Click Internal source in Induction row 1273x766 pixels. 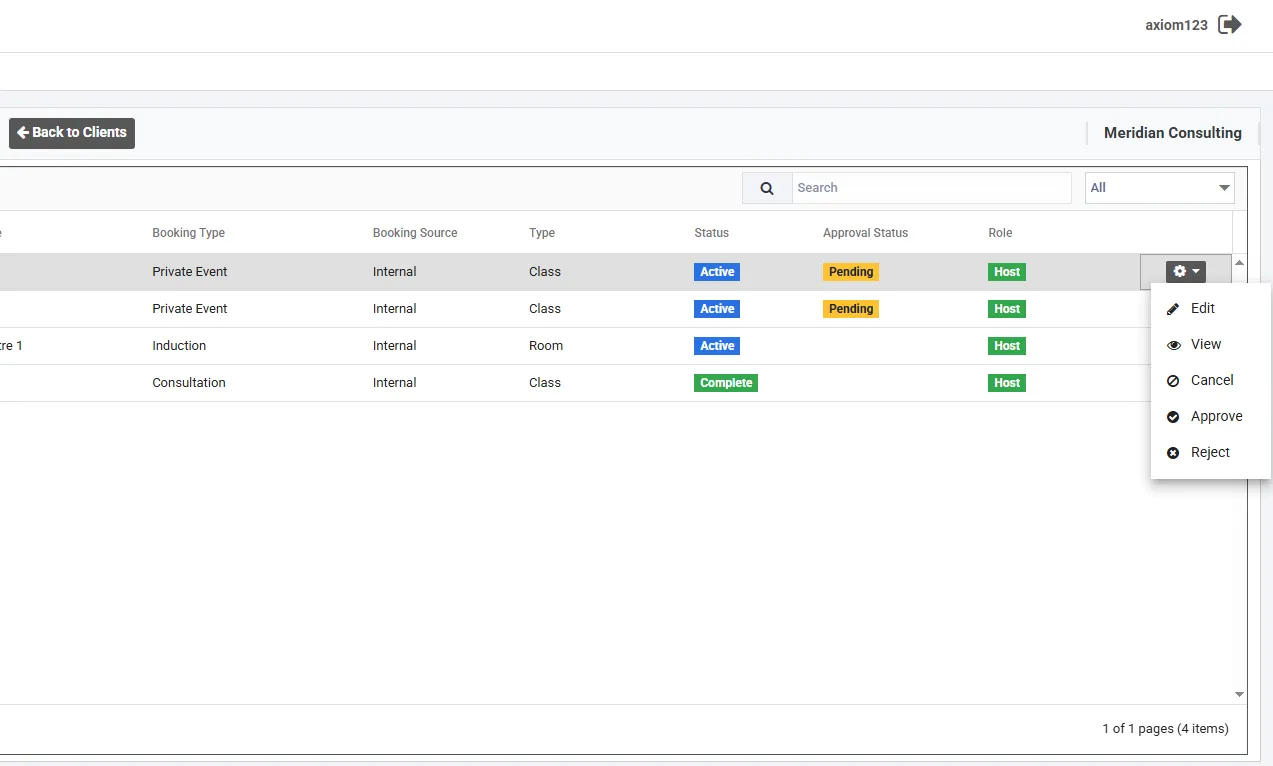click(395, 346)
